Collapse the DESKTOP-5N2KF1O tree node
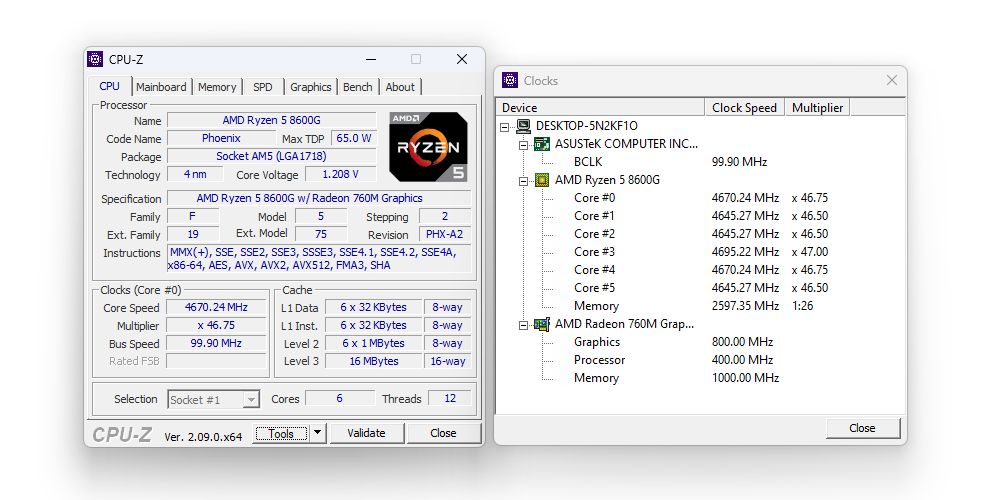This screenshot has width=1000, height=500. click(x=506, y=127)
